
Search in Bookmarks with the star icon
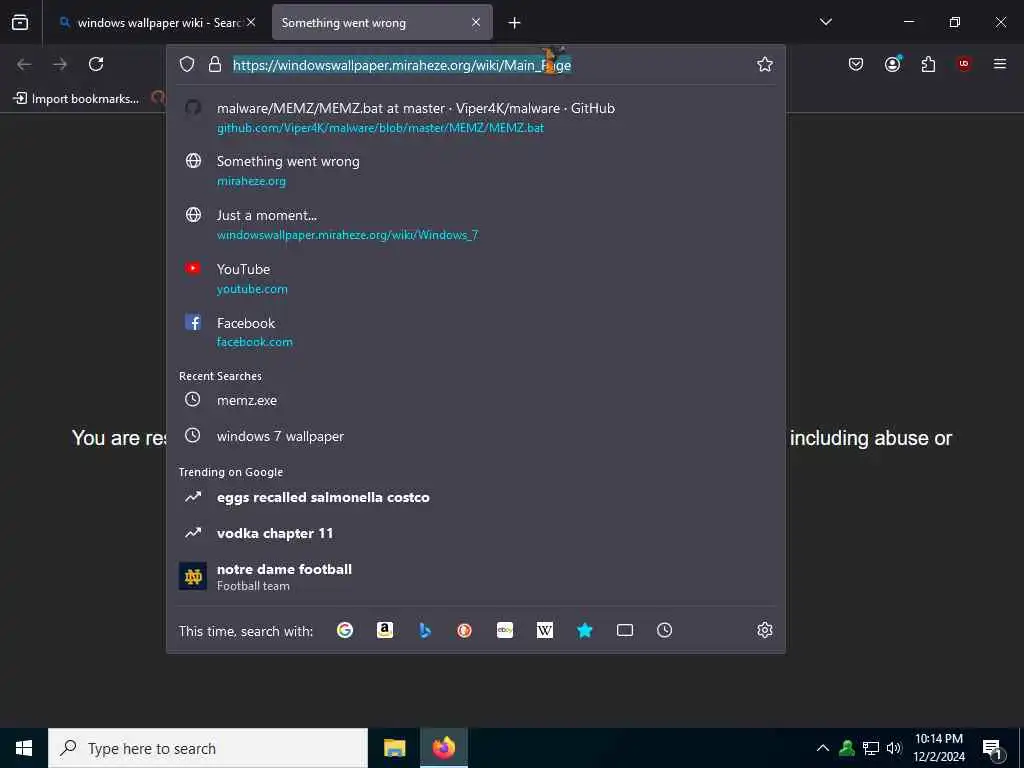(x=584, y=630)
